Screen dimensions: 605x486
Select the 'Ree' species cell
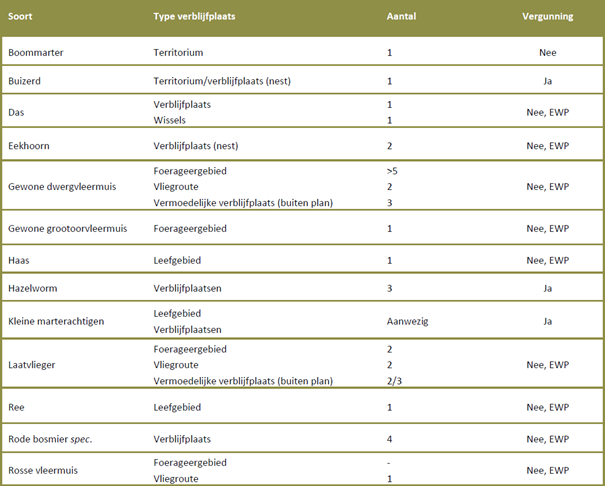16,407
